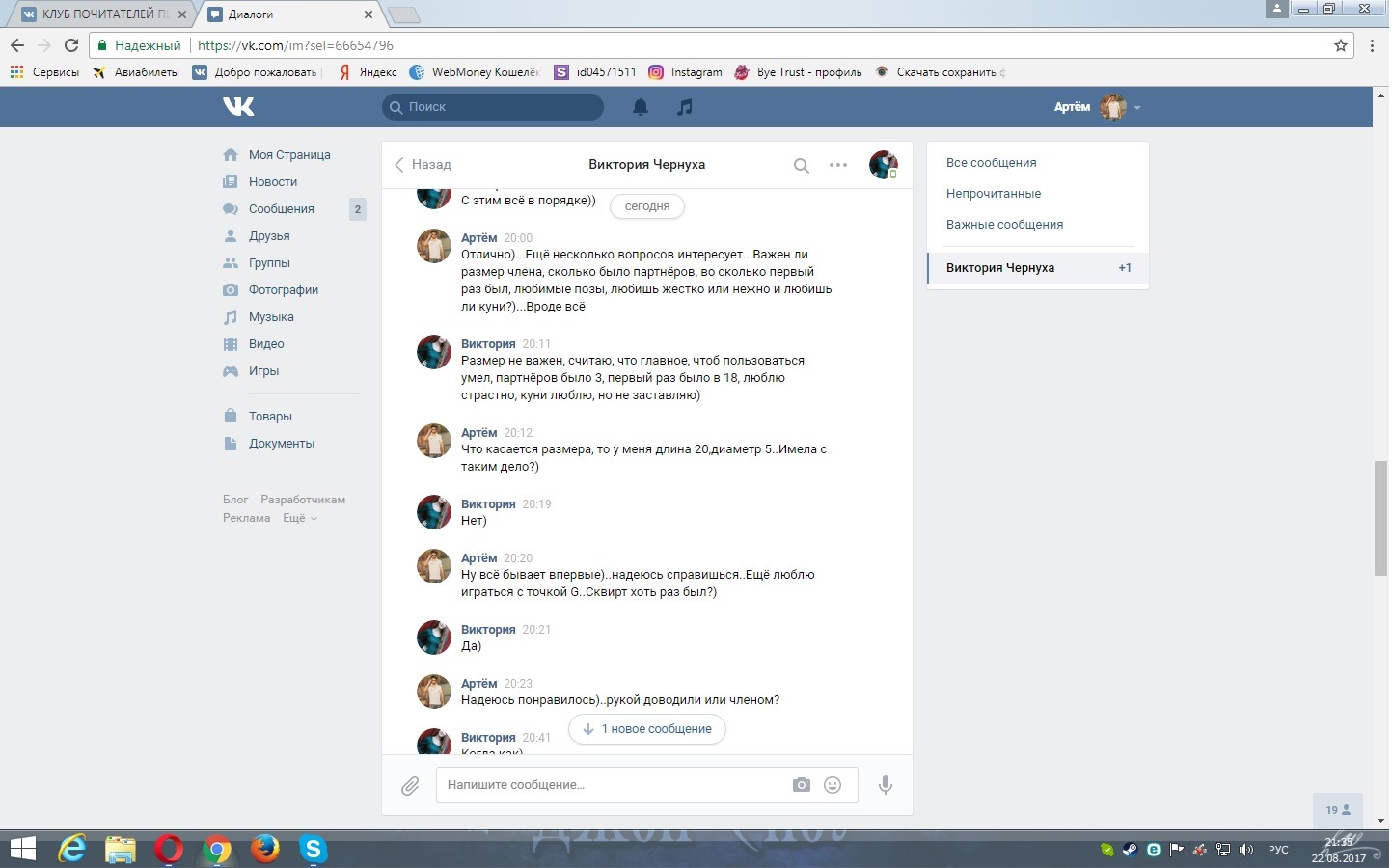Click the VK search field
The width and height of the screenshot is (1393, 868).
[x=493, y=107]
